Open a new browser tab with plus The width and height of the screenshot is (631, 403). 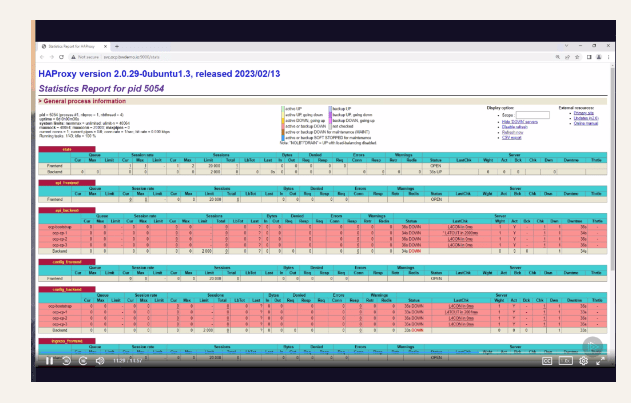pyautogui.click(x=117, y=47)
